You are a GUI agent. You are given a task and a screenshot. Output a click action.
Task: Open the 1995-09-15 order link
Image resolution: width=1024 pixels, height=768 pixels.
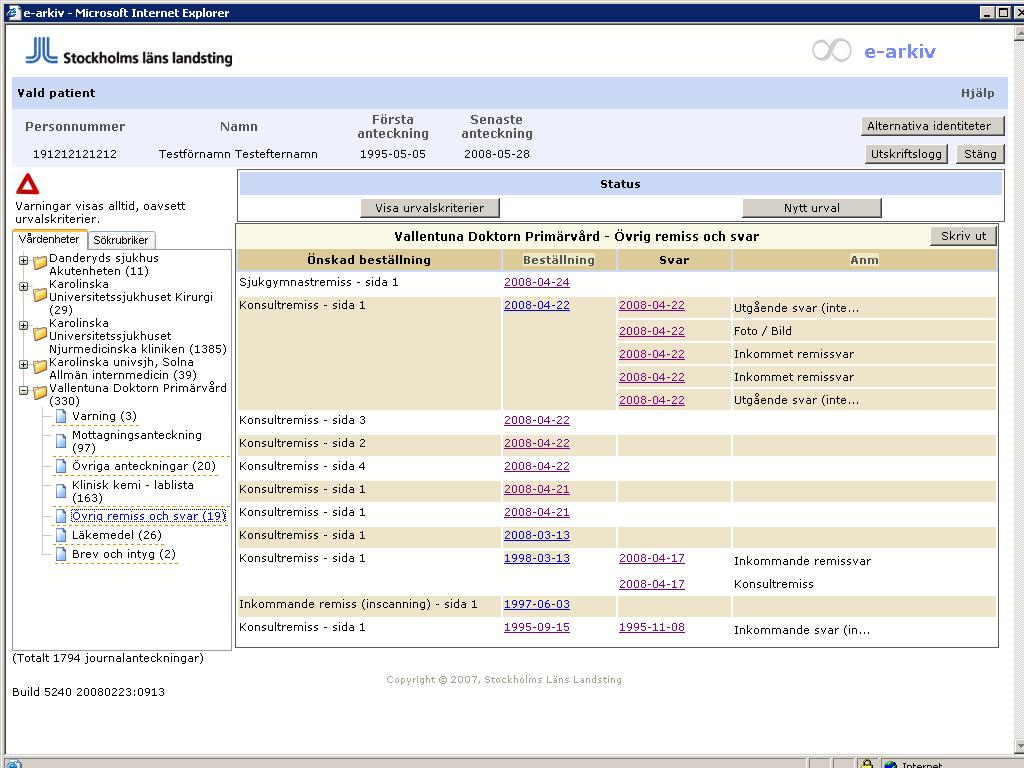point(537,627)
